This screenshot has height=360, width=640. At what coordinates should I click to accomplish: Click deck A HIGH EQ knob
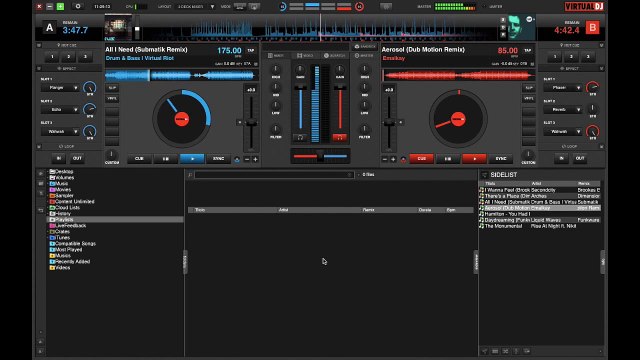tap(276, 69)
